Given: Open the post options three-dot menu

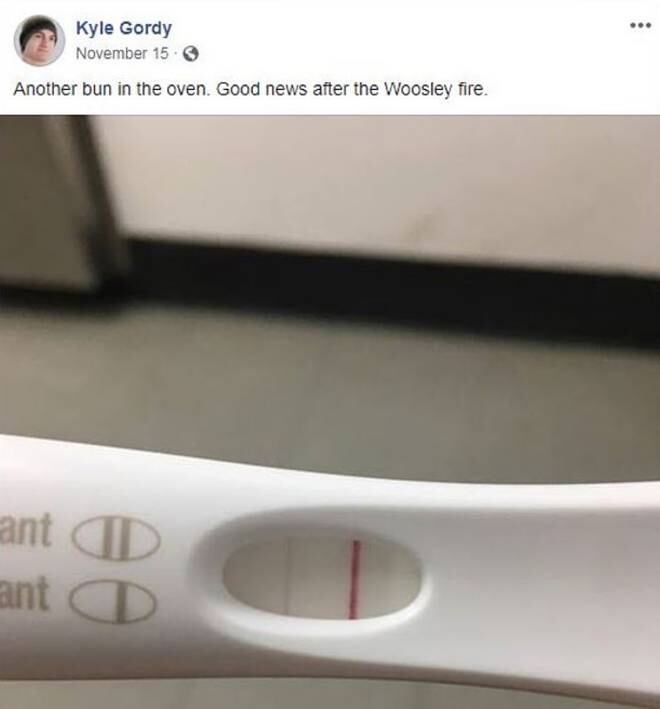Looking at the screenshot, I should pyautogui.click(x=641, y=25).
